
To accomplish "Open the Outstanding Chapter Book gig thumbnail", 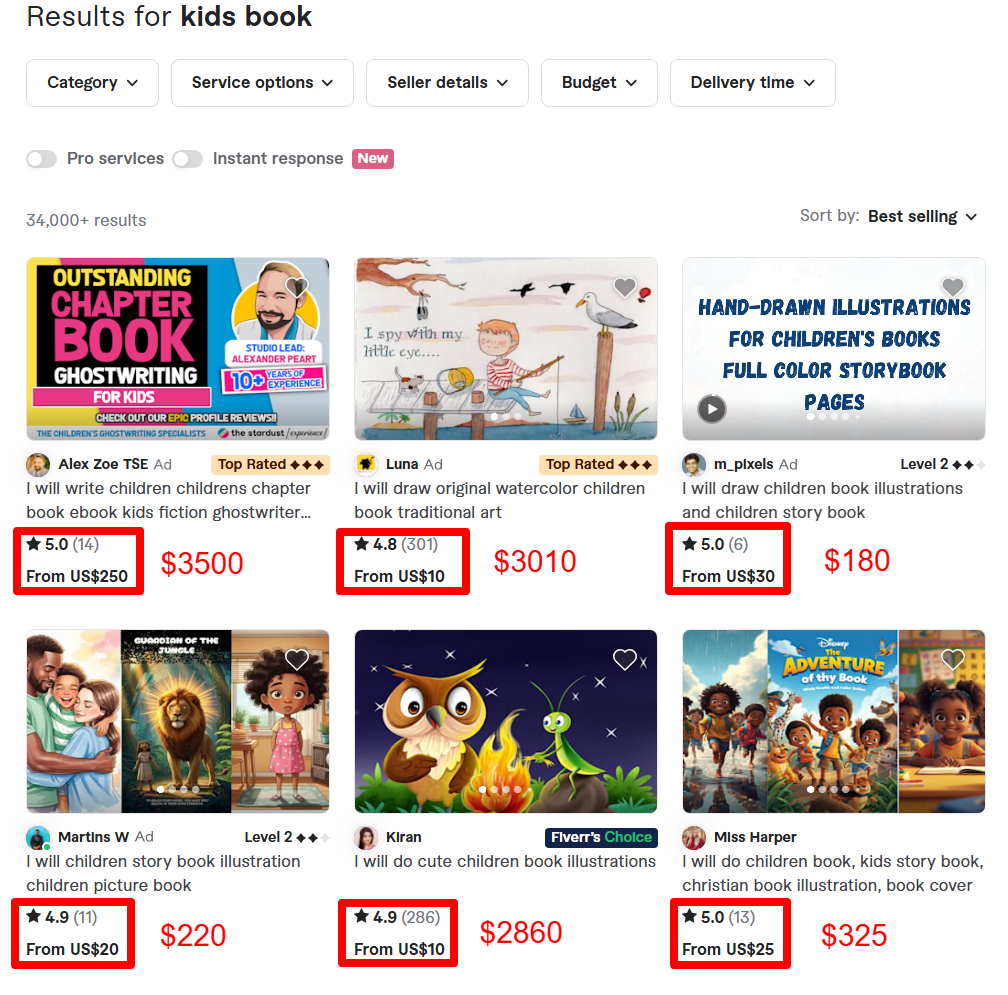I will [178, 349].
